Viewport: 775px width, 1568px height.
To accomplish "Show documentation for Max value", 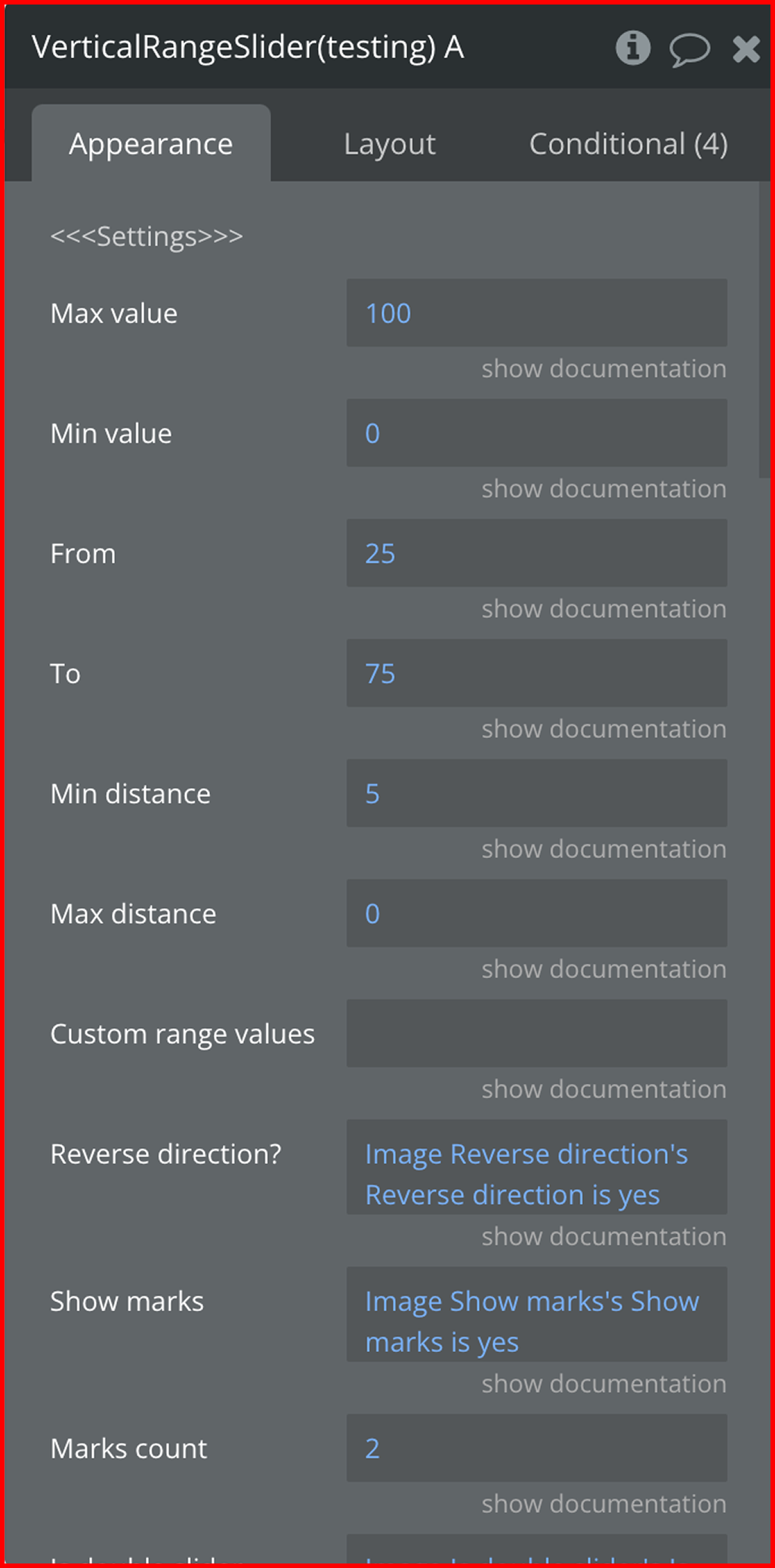I will [x=604, y=369].
